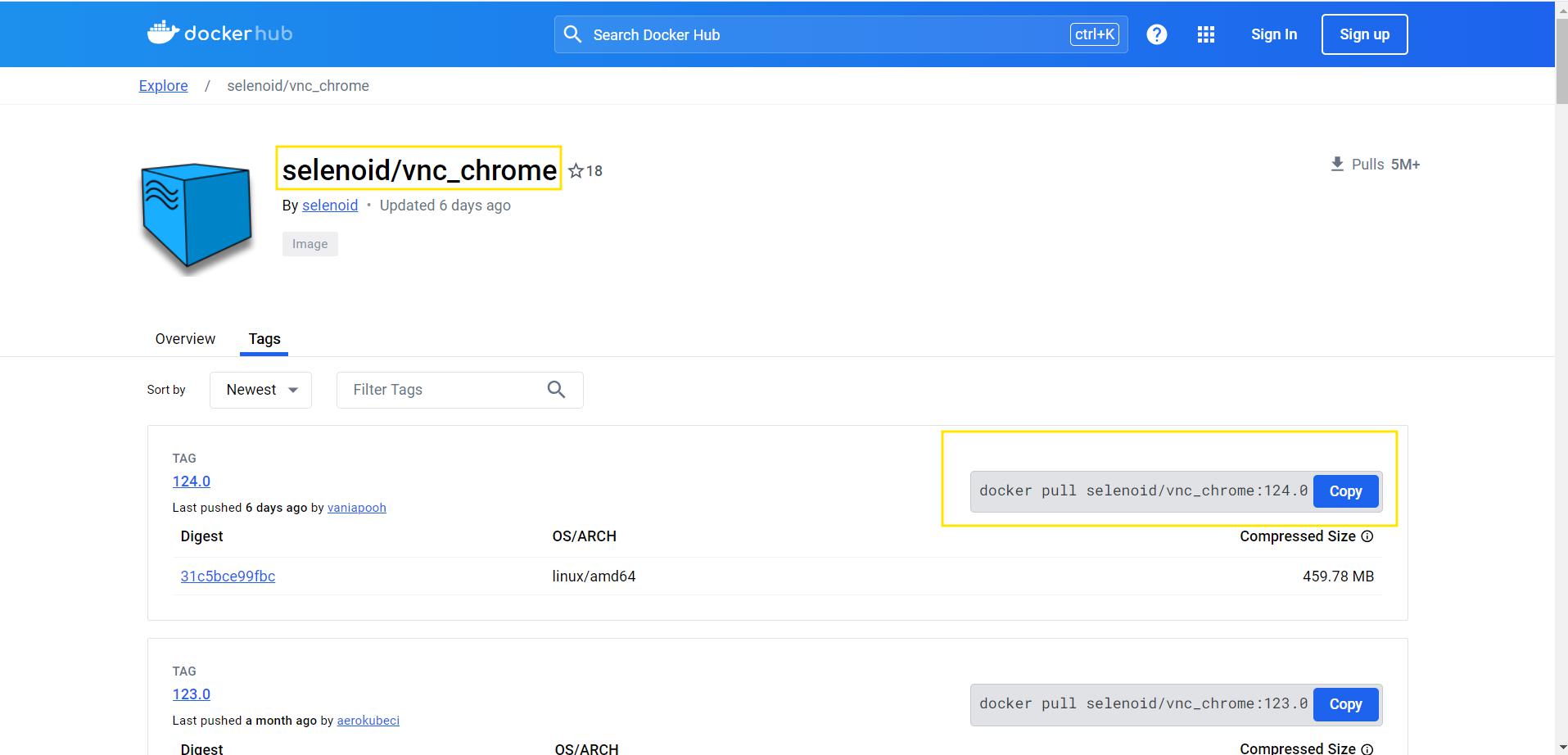The height and width of the screenshot is (755, 1568).
Task: Open the help question mark icon
Action: tap(1156, 34)
